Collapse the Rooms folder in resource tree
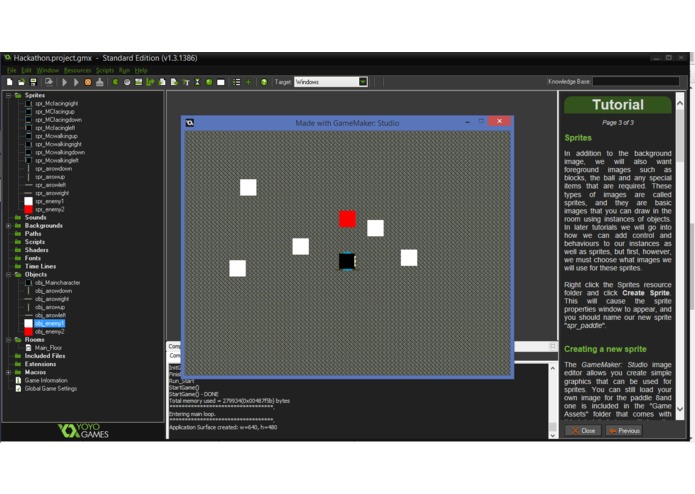695x494 pixels. point(8,340)
